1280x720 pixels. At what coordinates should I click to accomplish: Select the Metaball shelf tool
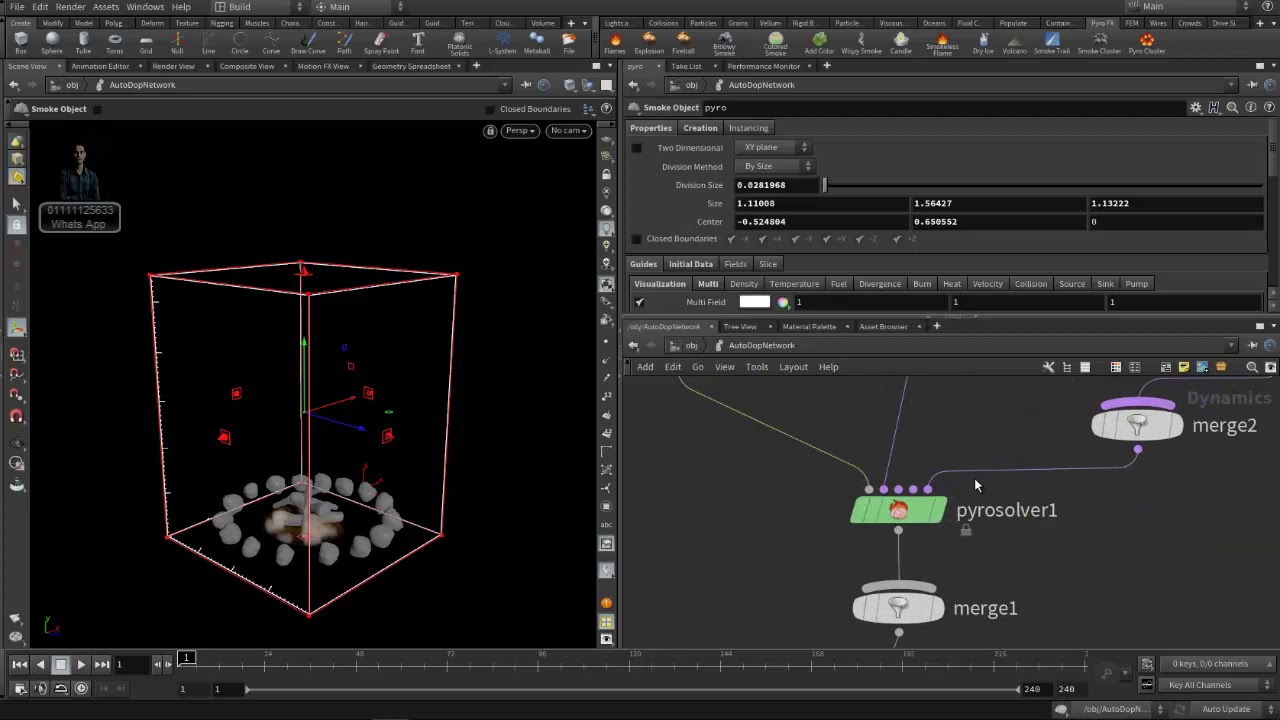[537, 43]
